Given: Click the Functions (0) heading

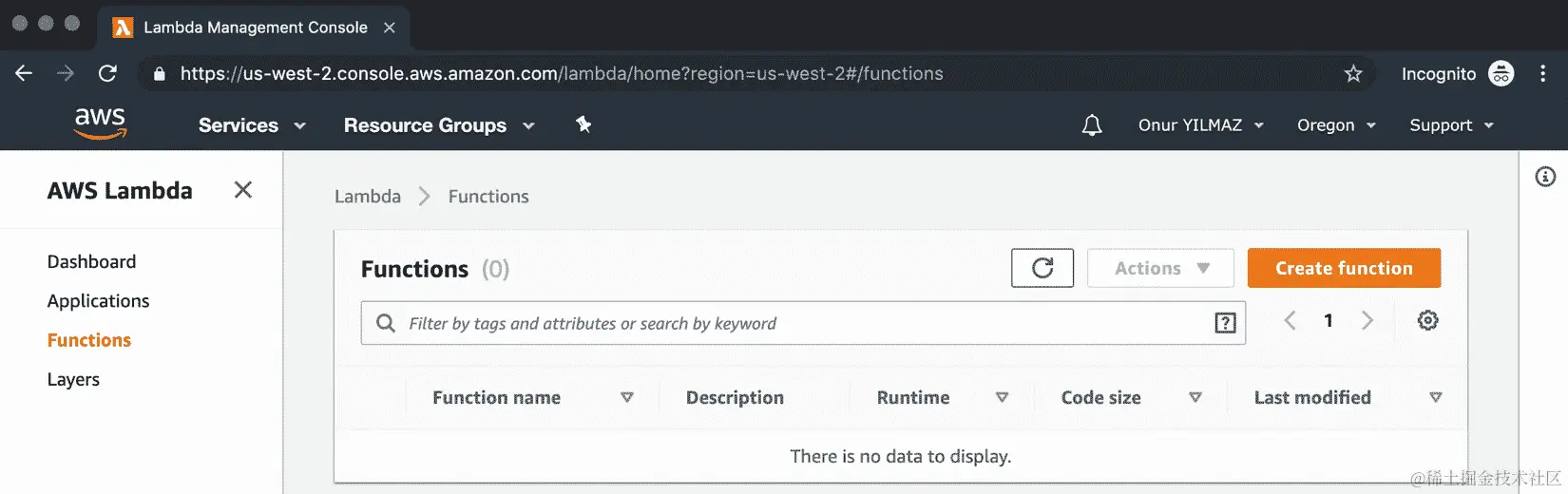Looking at the screenshot, I should pyautogui.click(x=435, y=269).
